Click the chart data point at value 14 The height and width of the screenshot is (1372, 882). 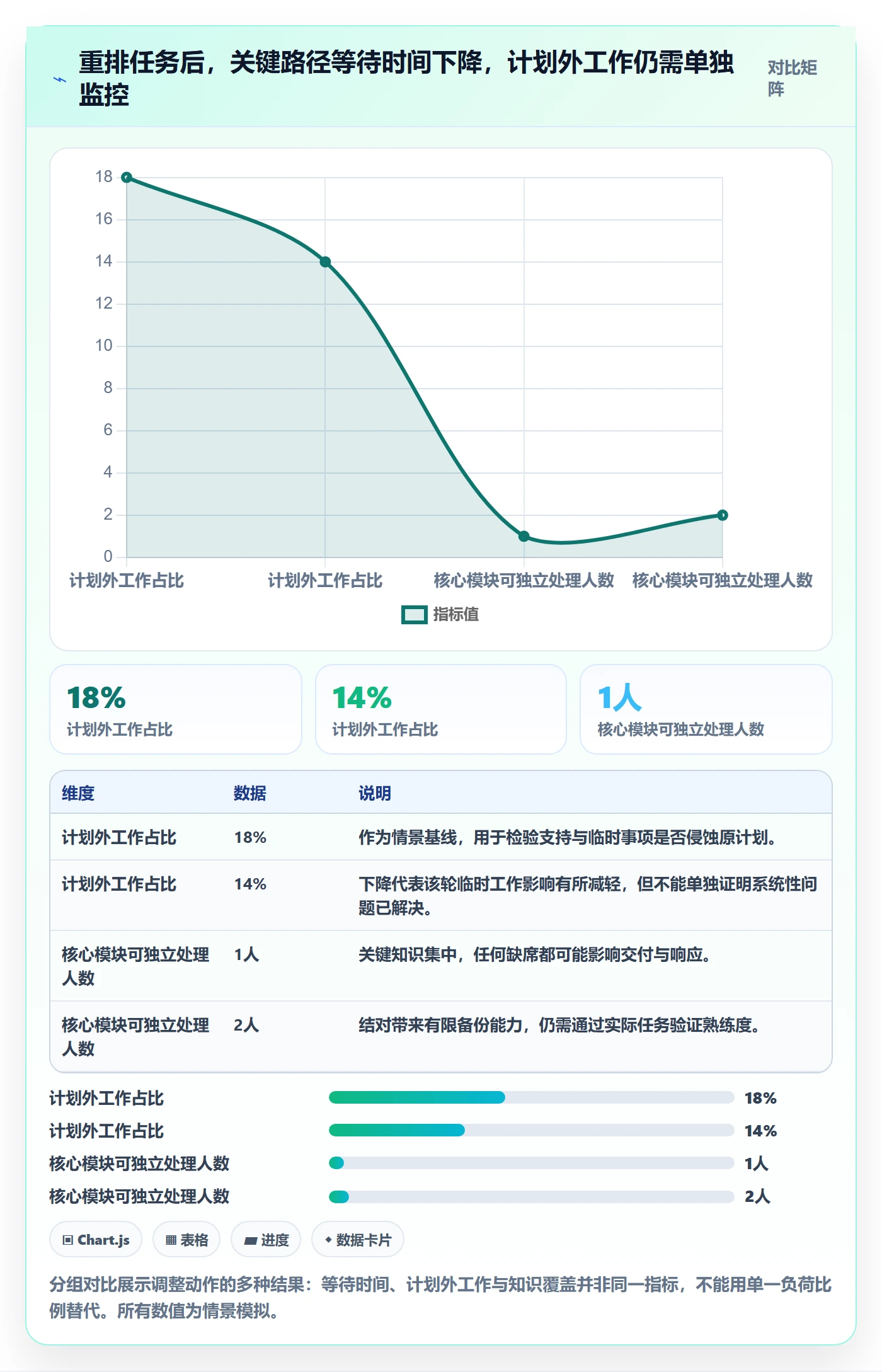point(325,262)
